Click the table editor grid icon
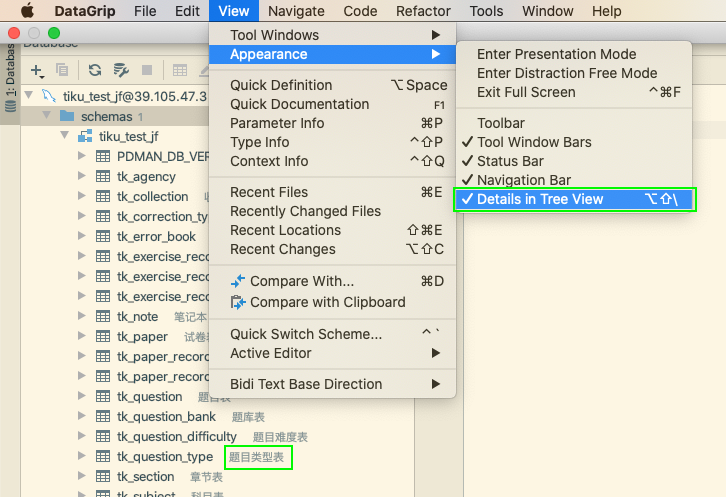 click(x=180, y=70)
